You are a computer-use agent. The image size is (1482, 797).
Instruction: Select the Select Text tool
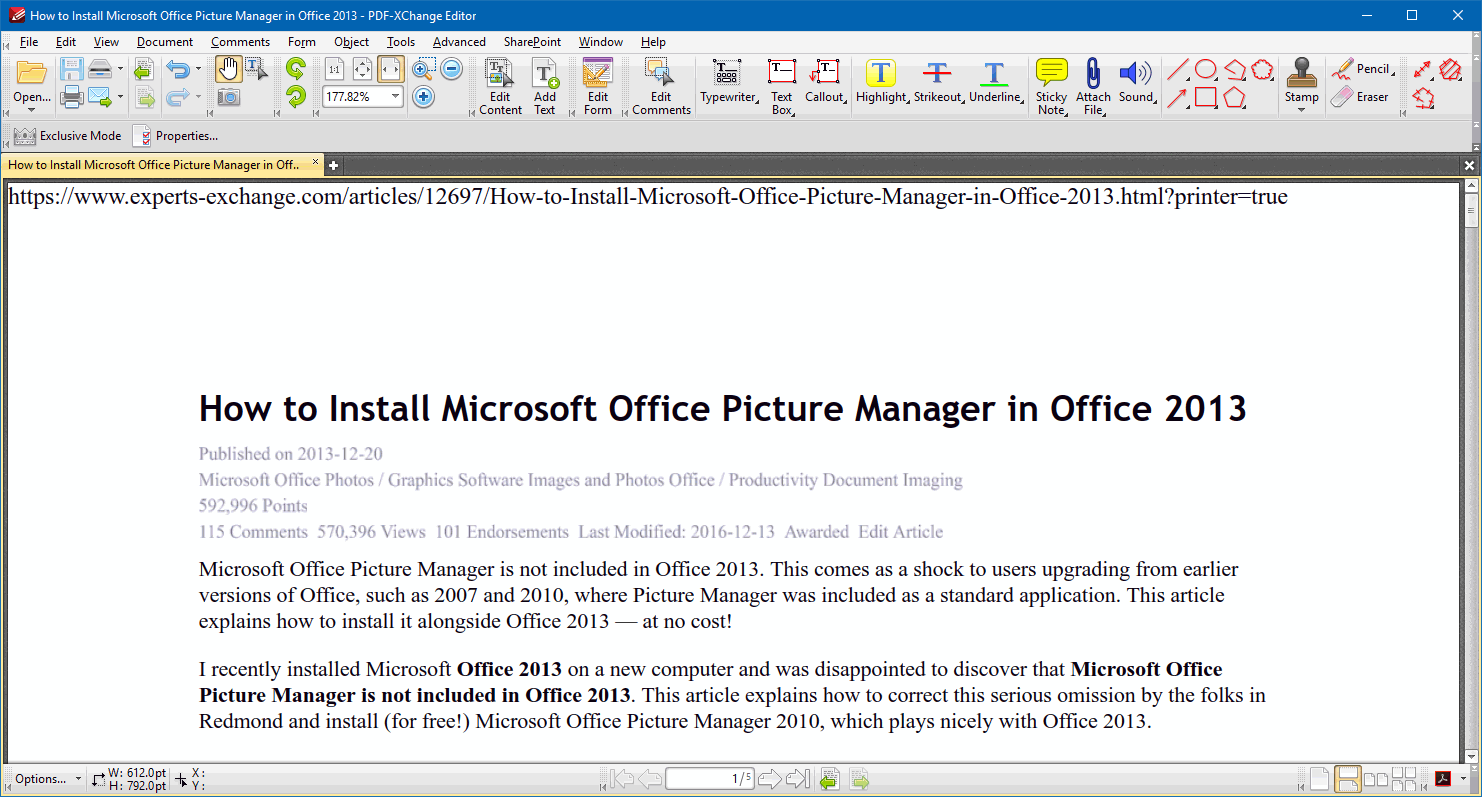(x=256, y=69)
